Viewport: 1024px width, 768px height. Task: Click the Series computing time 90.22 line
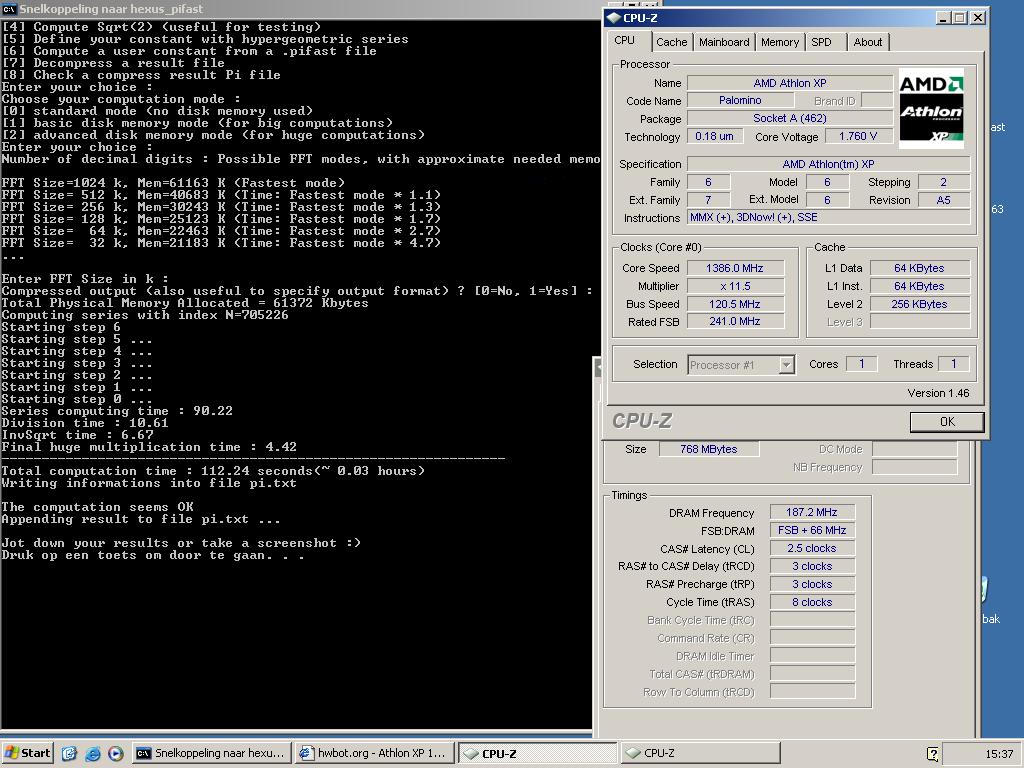pyautogui.click(x=117, y=411)
